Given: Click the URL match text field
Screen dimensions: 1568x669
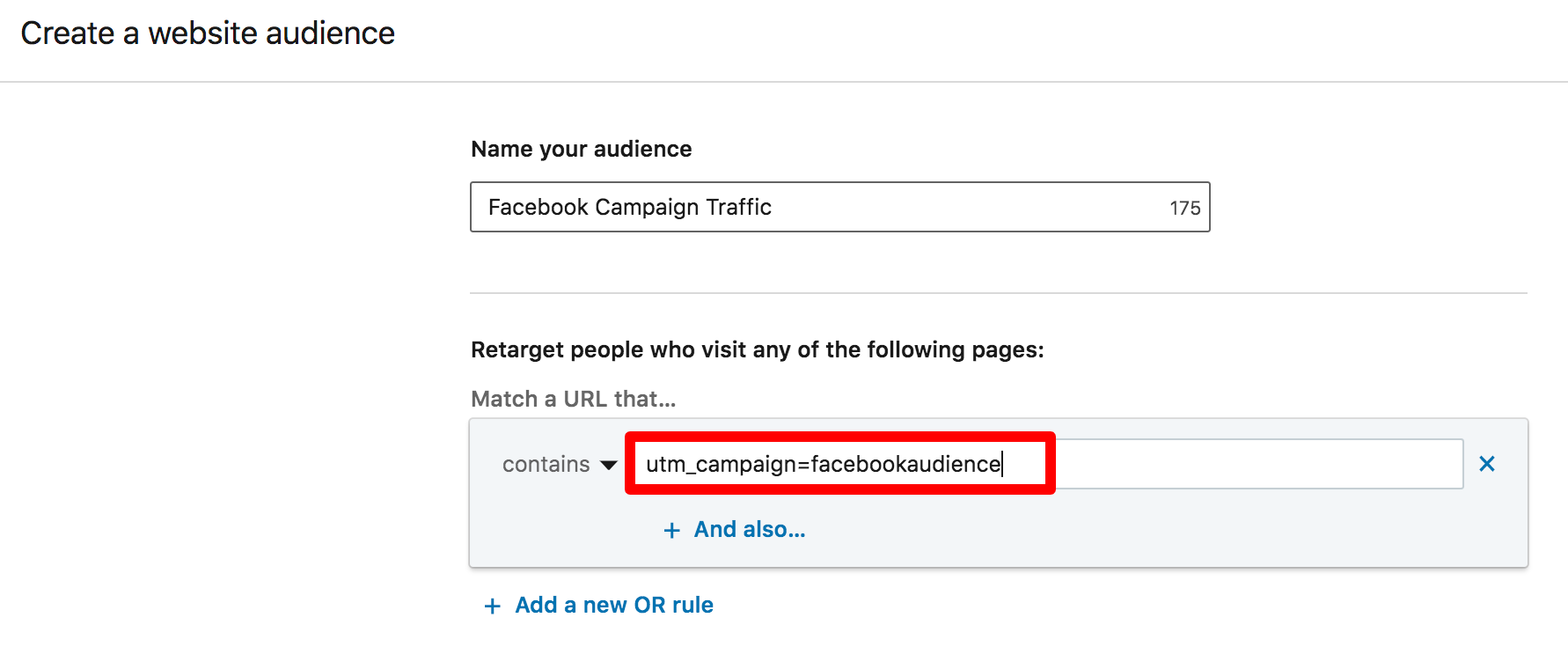Looking at the screenshot, I should click(1047, 464).
